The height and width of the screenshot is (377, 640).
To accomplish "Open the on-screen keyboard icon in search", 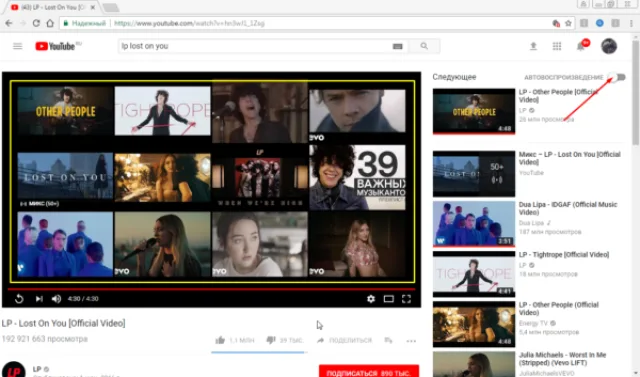I will point(398,47).
